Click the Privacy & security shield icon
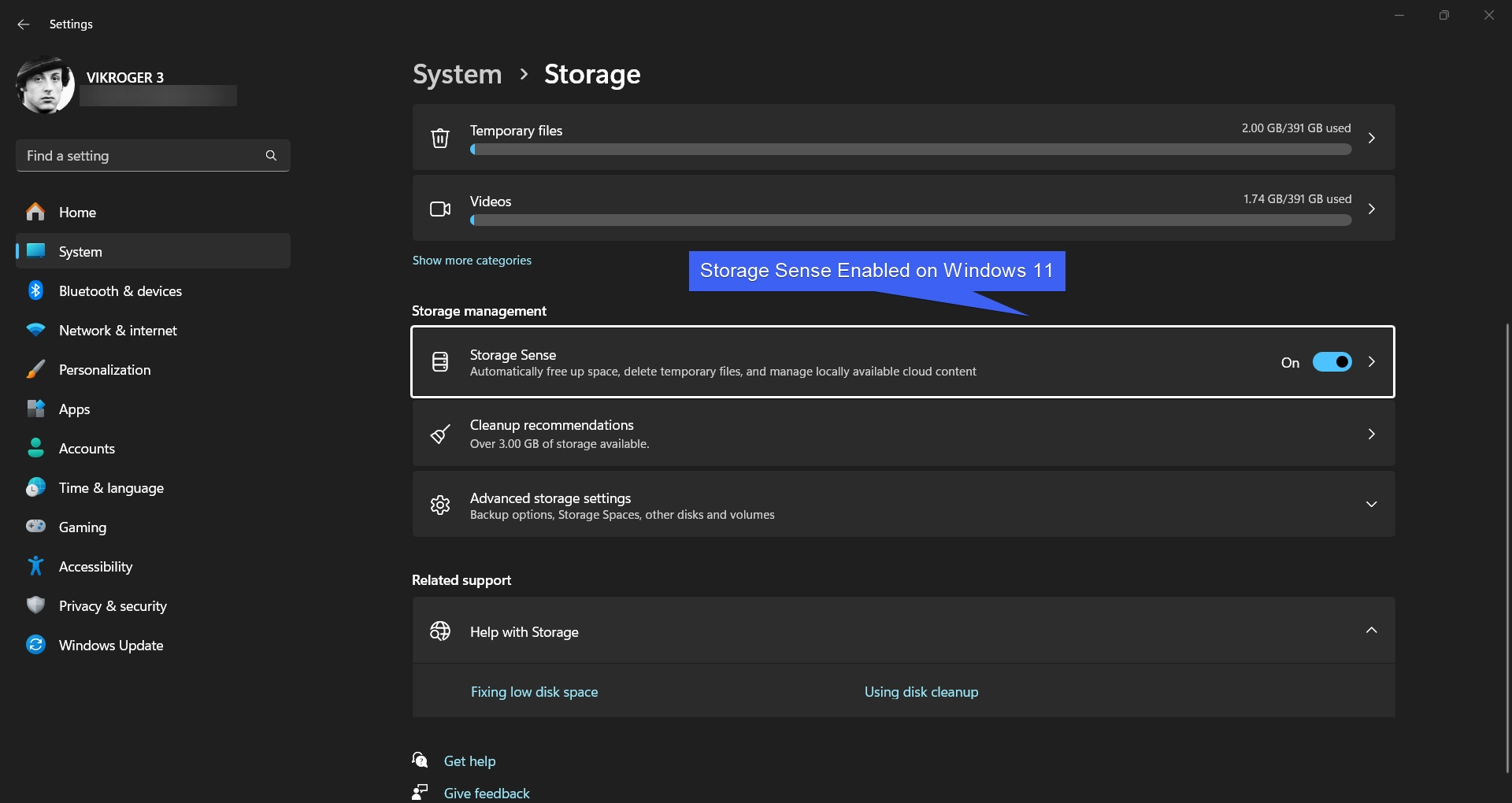This screenshot has height=803, width=1512. tap(35, 605)
